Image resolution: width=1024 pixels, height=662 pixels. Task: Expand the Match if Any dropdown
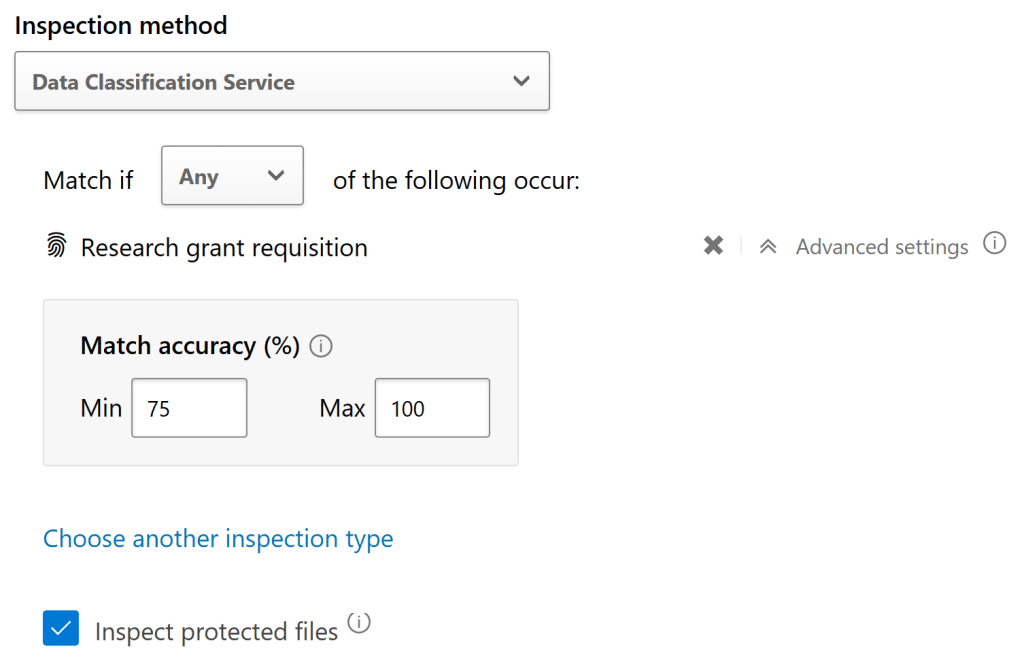232,176
